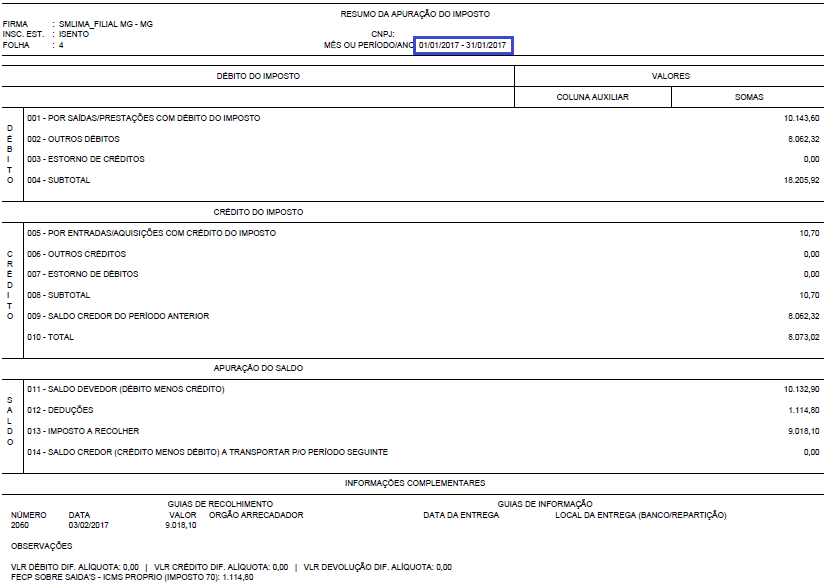Click the INFORMAÇÕES COMPLEMENTARES header
Screen dimensions: 824x583
click(415, 484)
